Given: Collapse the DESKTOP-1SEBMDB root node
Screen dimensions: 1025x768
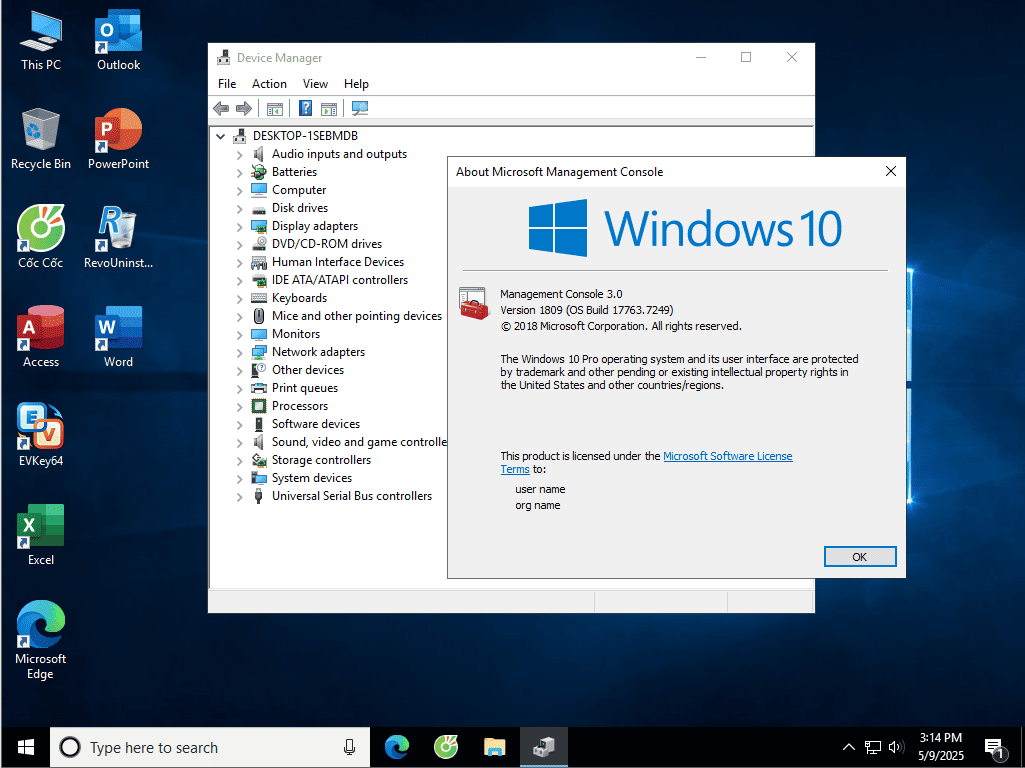Looking at the screenshot, I should (x=221, y=136).
